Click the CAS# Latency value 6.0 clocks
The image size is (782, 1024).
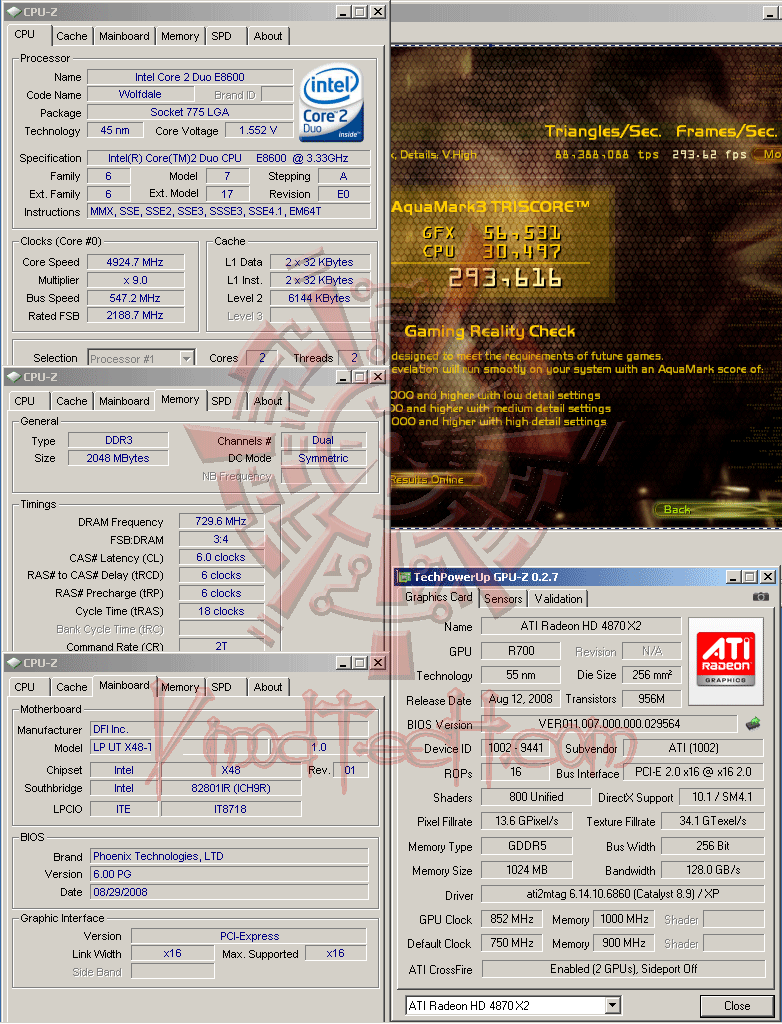[221, 557]
